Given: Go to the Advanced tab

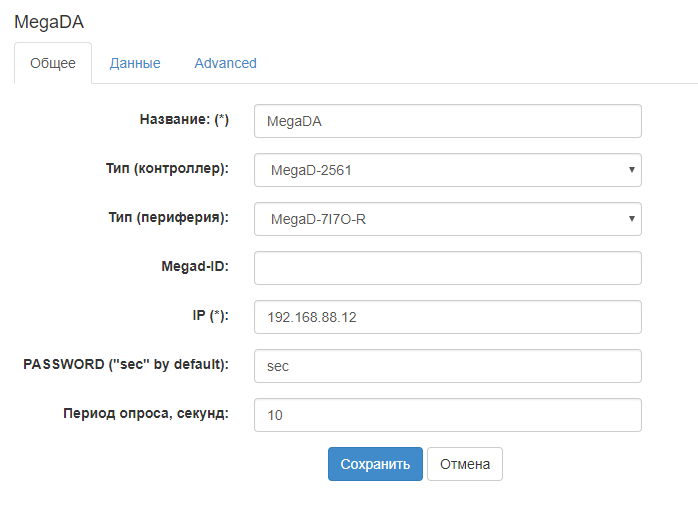Looking at the screenshot, I should click(x=225, y=63).
